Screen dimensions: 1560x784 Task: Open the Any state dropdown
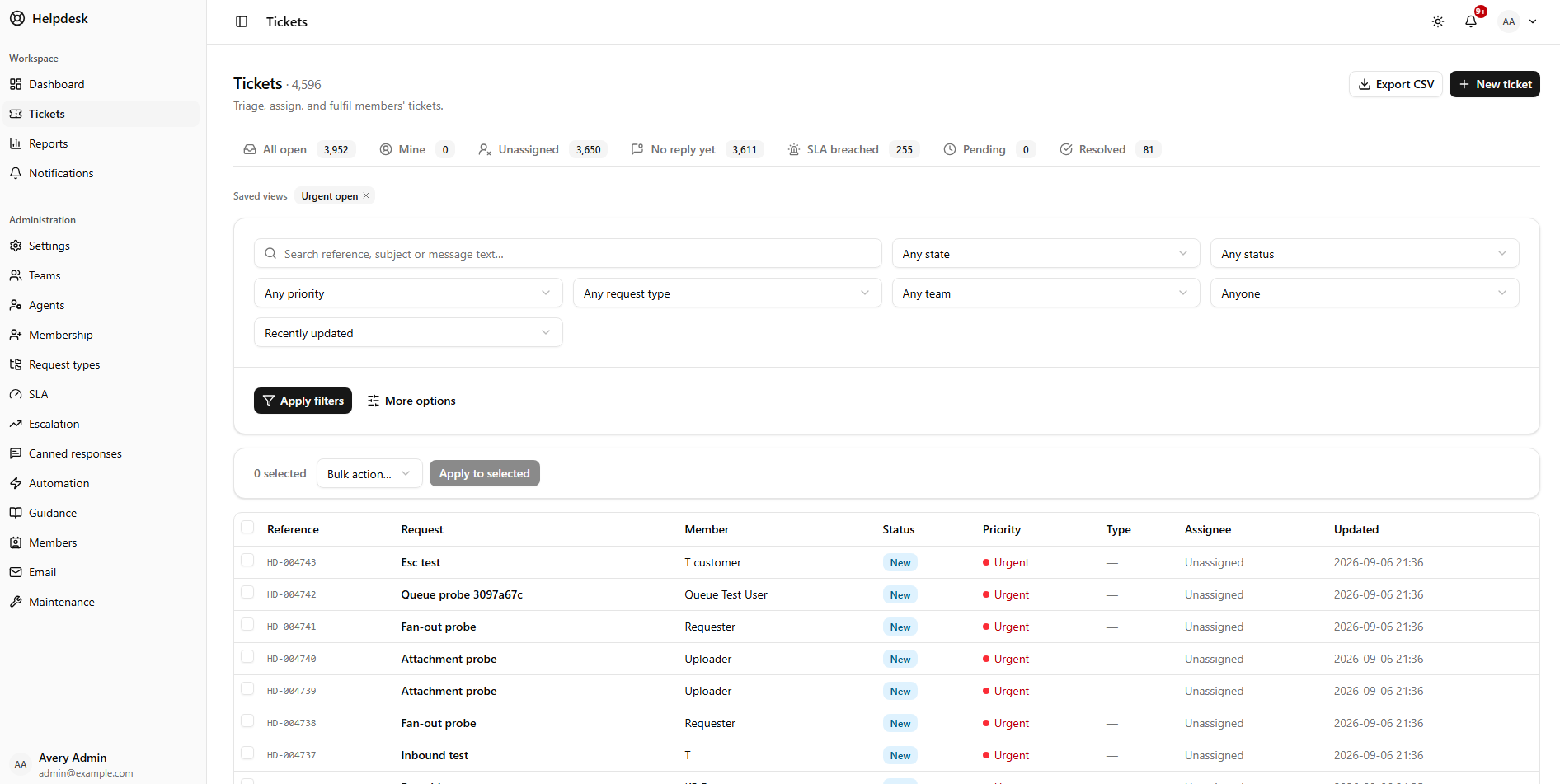pyautogui.click(x=1045, y=254)
